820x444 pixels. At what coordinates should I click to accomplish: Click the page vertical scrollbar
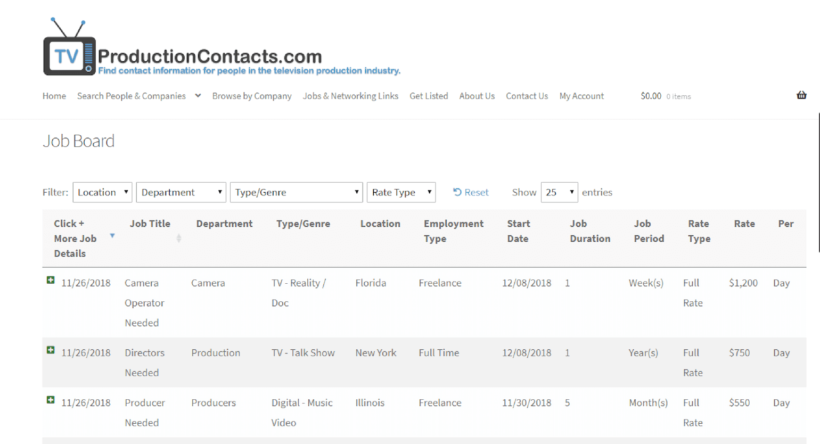[818, 183]
